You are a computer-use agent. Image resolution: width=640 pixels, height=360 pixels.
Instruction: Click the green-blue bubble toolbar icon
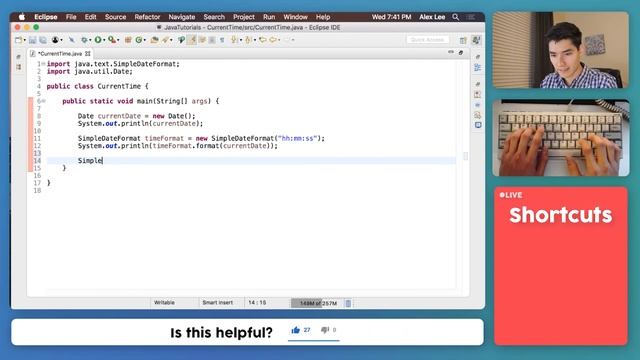pos(182,40)
